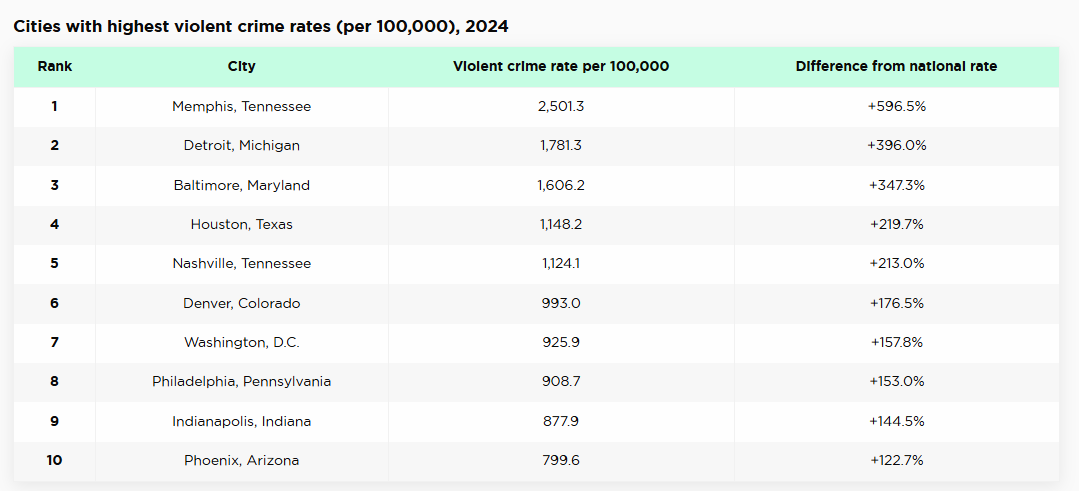
Task: Click Houston, Texas in the table
Action: point(241,224)
